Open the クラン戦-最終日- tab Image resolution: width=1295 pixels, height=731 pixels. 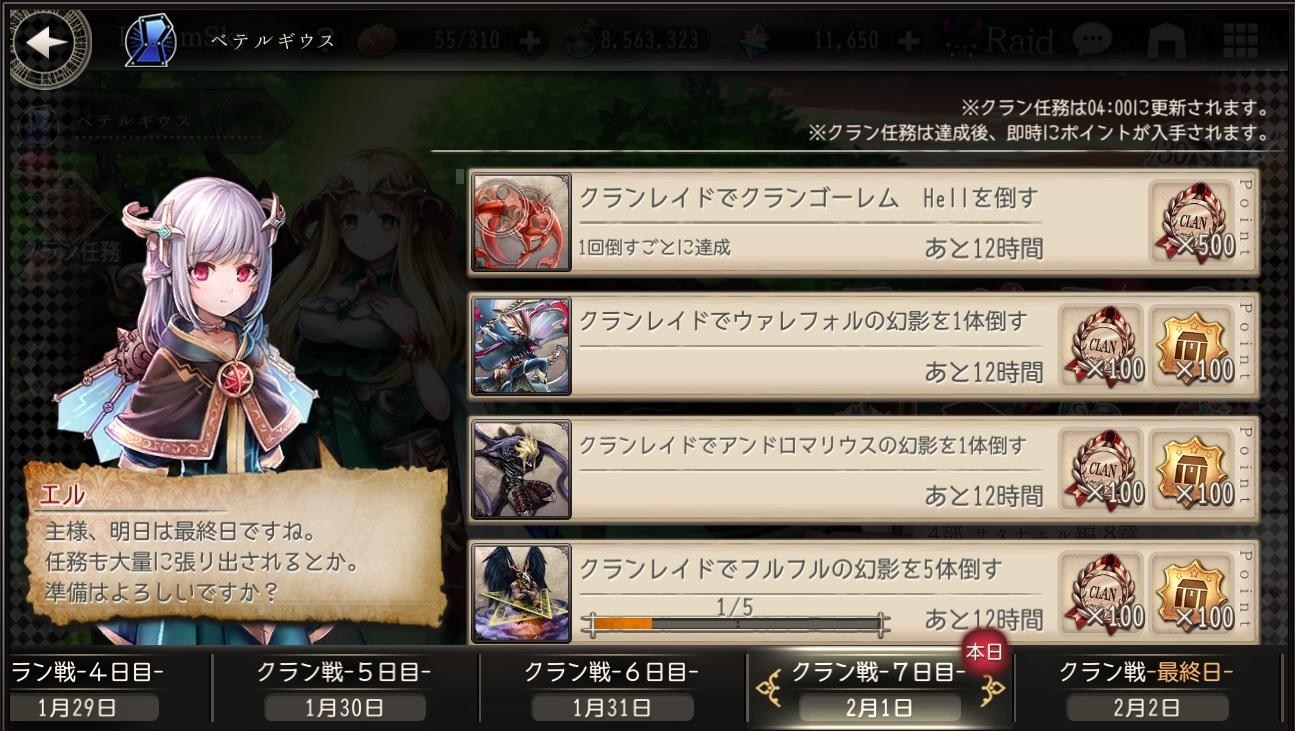pyautogui.click(x=1147, y=690)
